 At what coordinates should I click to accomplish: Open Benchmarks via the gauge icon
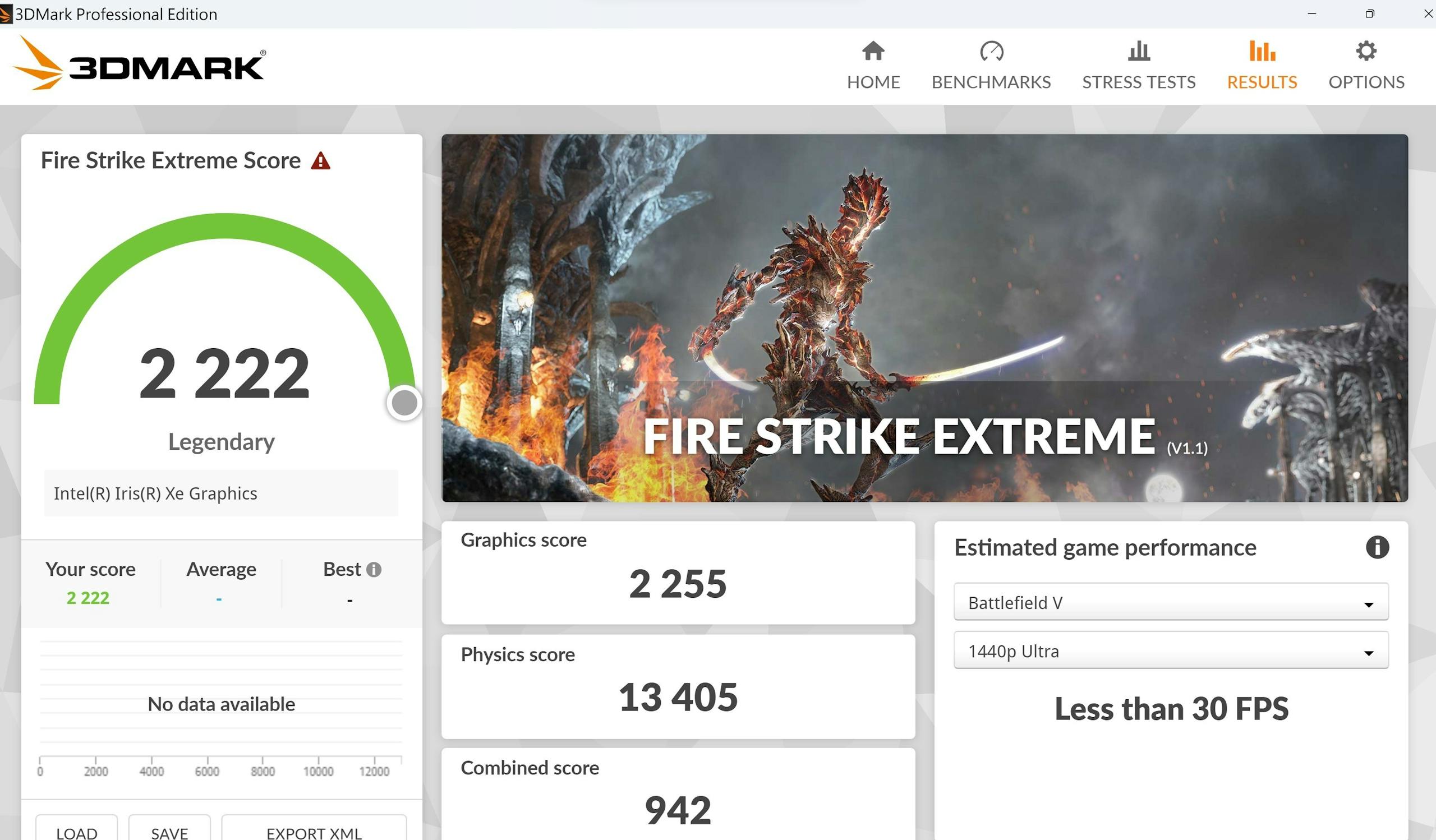991,51
